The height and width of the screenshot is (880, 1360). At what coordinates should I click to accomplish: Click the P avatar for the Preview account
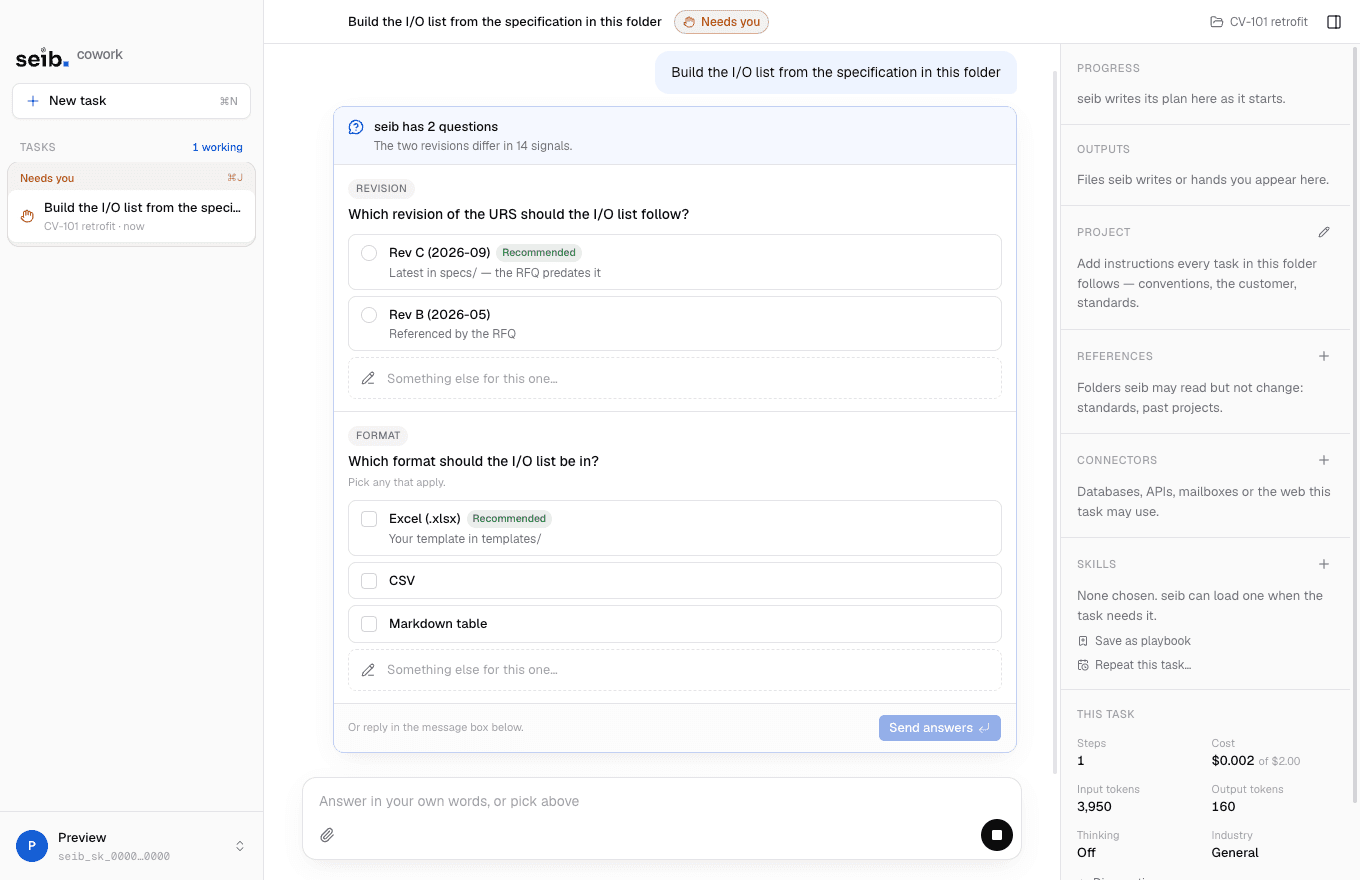(x=32, y=846)
